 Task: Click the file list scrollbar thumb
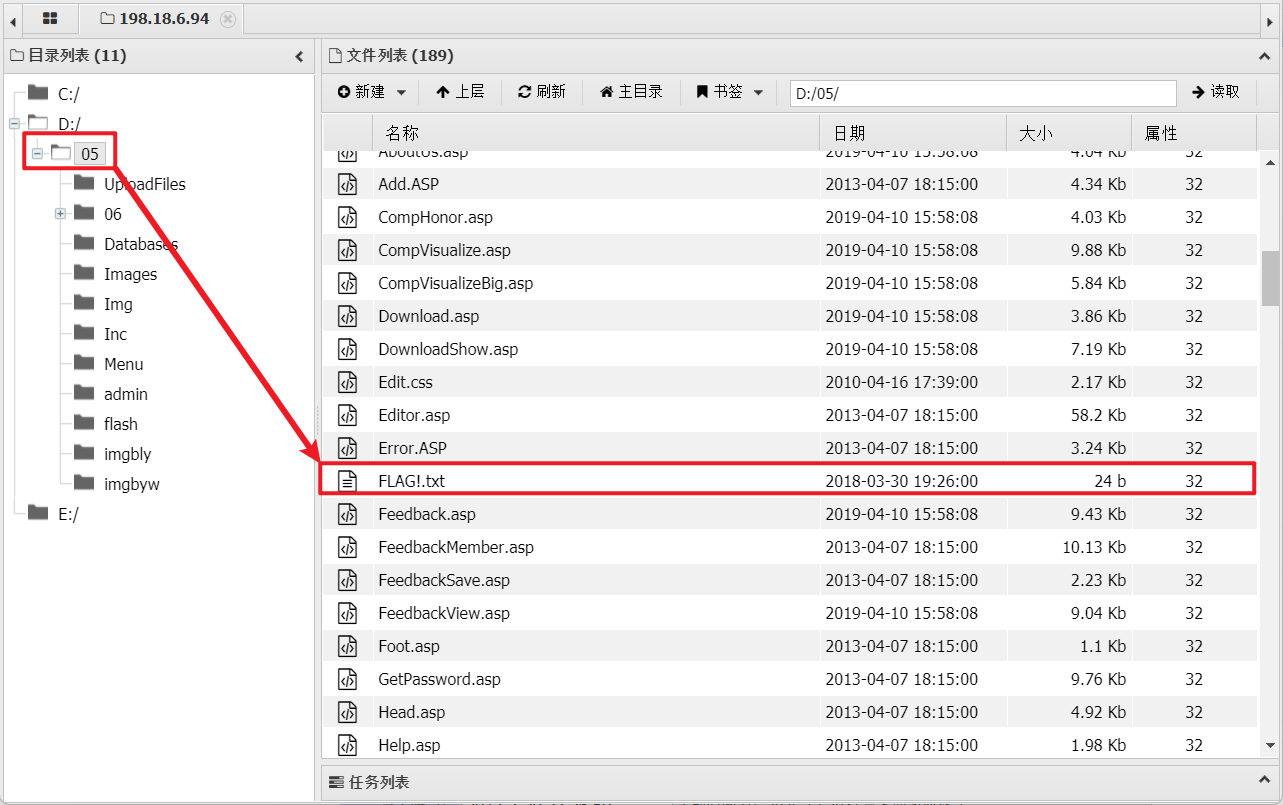(x=1270, y=277)
